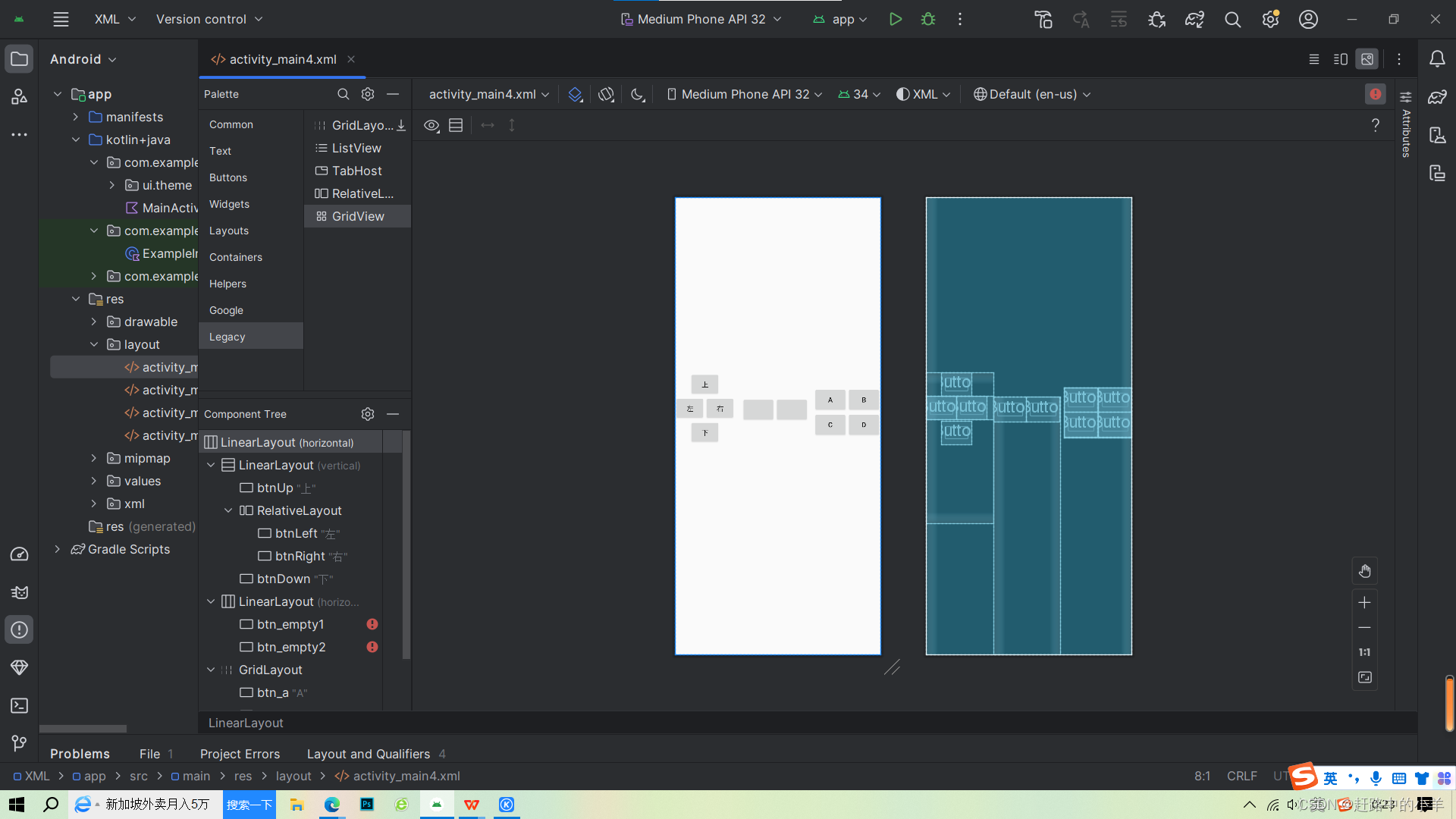Open the Default (en-us) locale dropdown
The width and height of the screenshot is (1456, 819).
(x=1031, y=94)
